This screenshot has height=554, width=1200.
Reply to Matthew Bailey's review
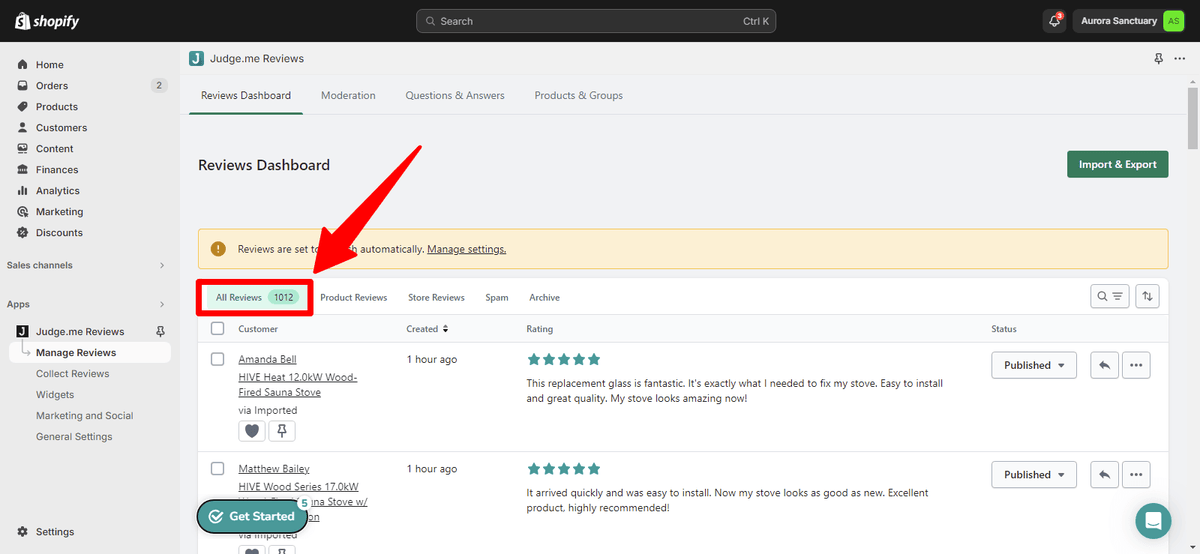click(x=1104, y=475)
